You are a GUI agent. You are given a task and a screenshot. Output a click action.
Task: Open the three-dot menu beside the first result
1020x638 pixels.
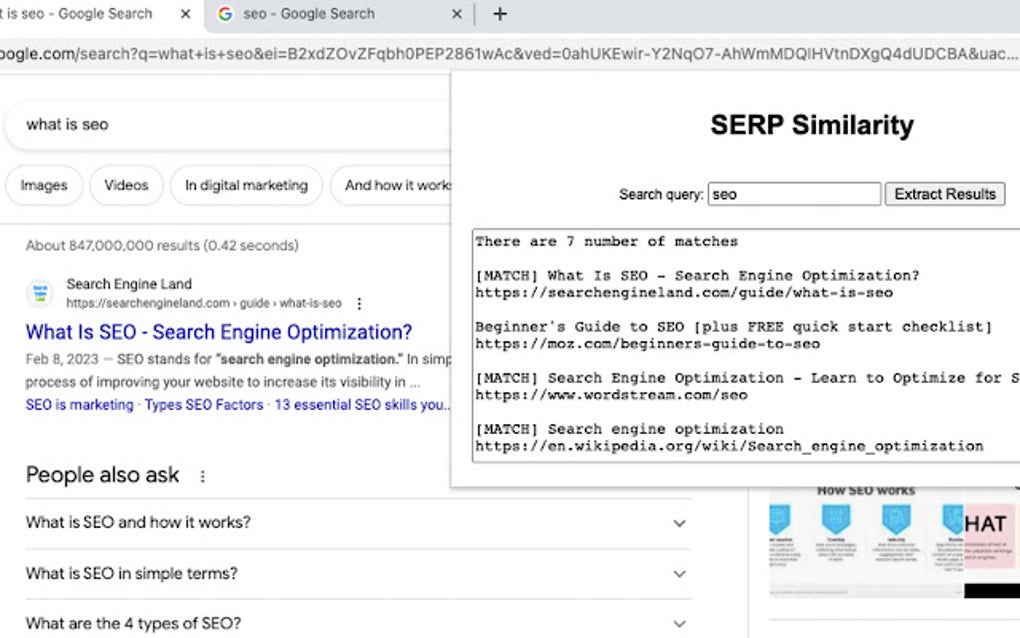pyautogui.click(x=359, y=303)
